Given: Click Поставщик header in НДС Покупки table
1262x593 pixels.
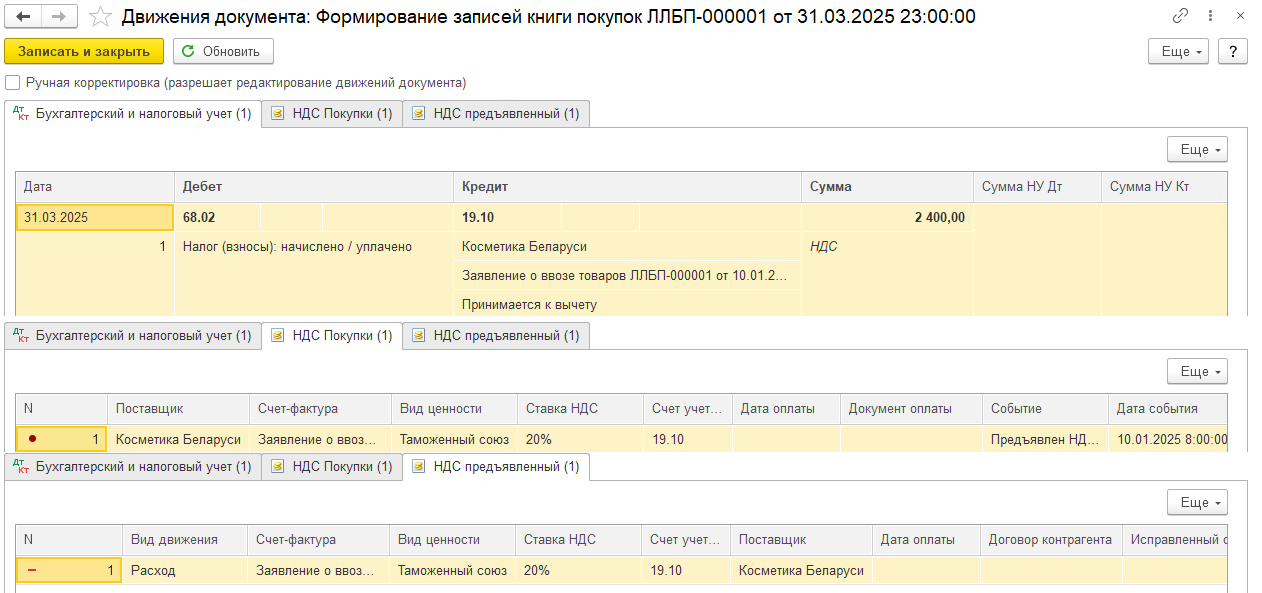Looking at the screenshot, I should click(x=178, y=408).
